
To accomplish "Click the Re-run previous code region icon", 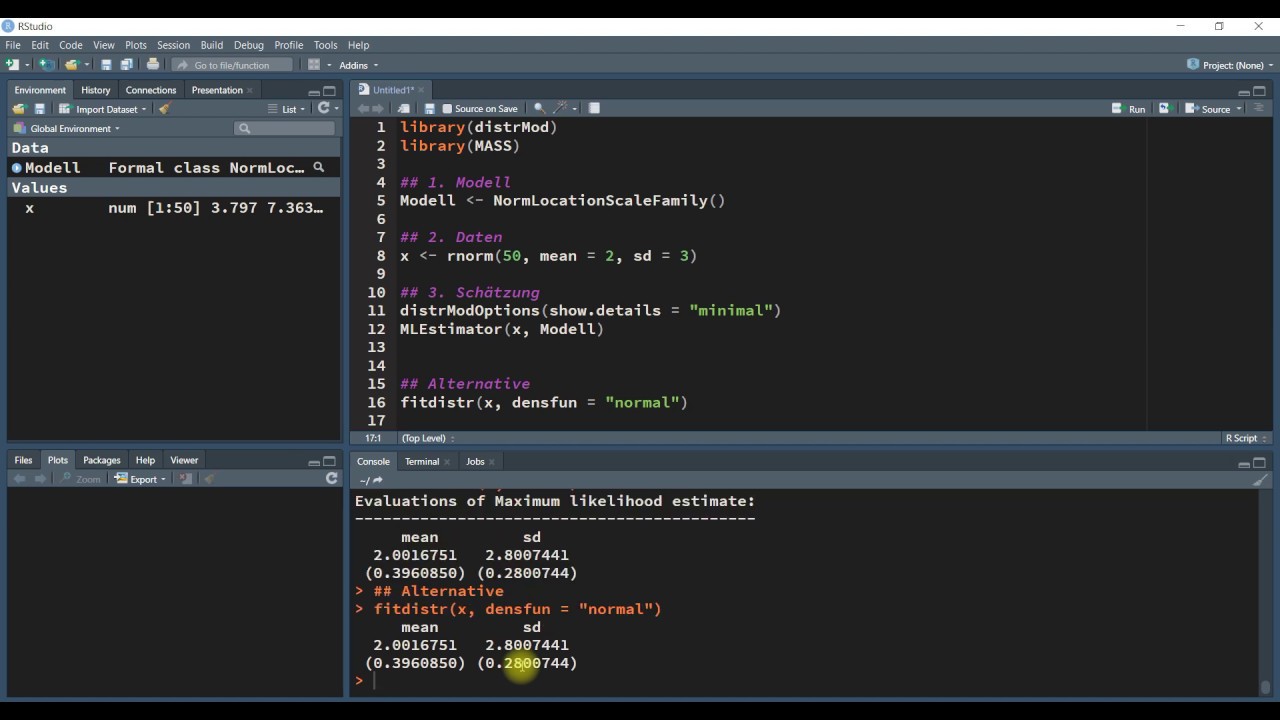I will [1164, 108].
